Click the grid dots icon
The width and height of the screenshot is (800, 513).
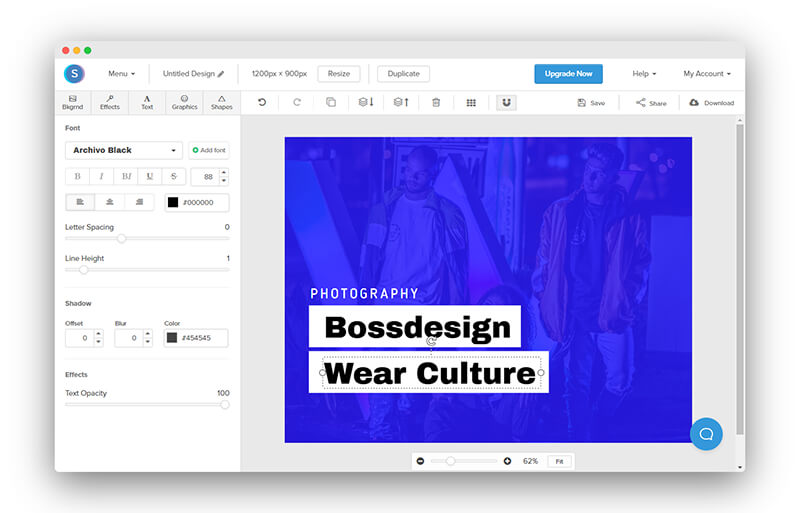pos(471,102)
